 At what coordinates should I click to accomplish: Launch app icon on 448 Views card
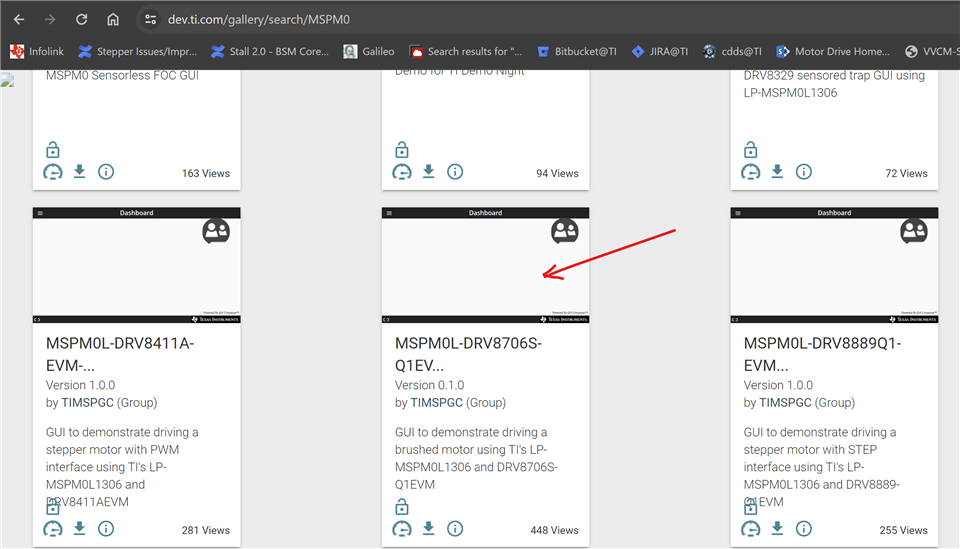coord(402,529)
